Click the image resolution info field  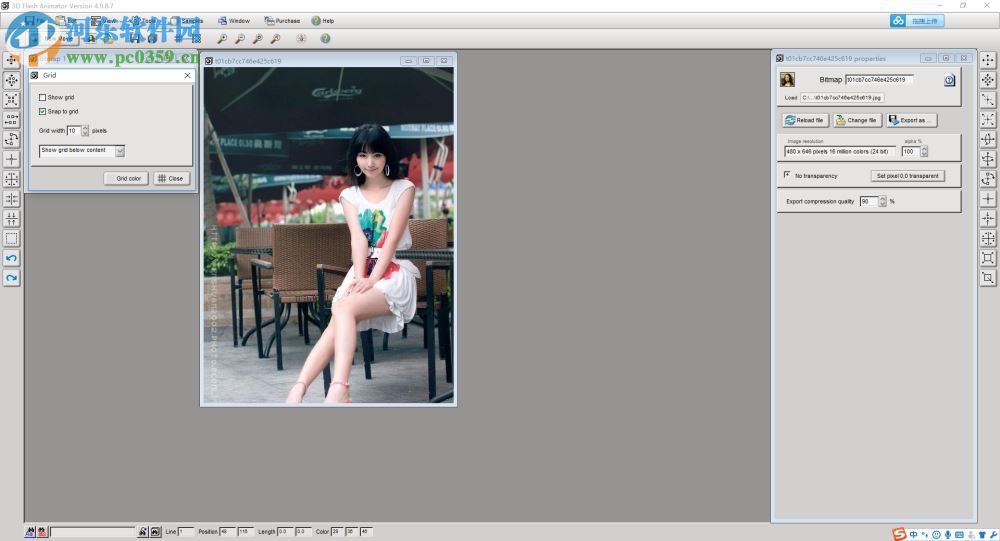point(839,152)
